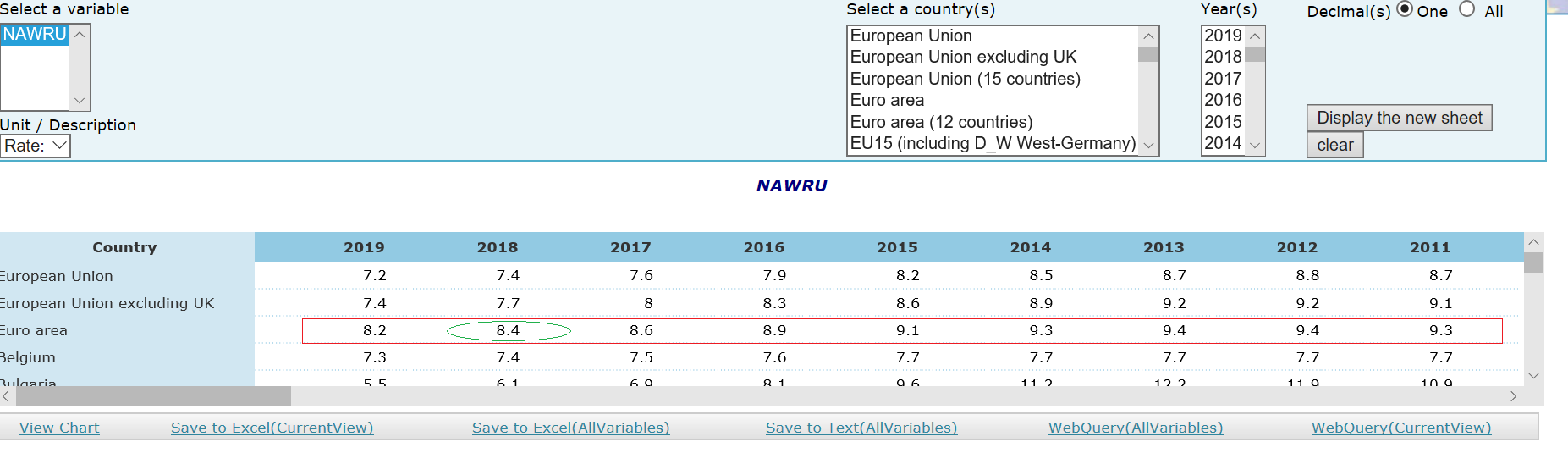Select the One decimal radio button

[1405, 10]
